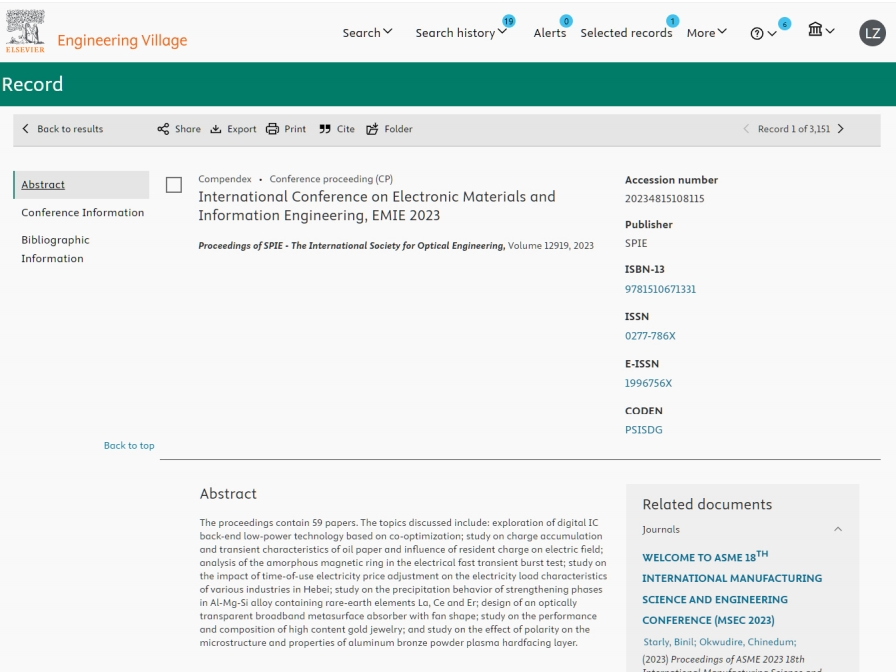Jump to Conference Information section
This screenshot has width=896, height=672.
click(83, 212)
